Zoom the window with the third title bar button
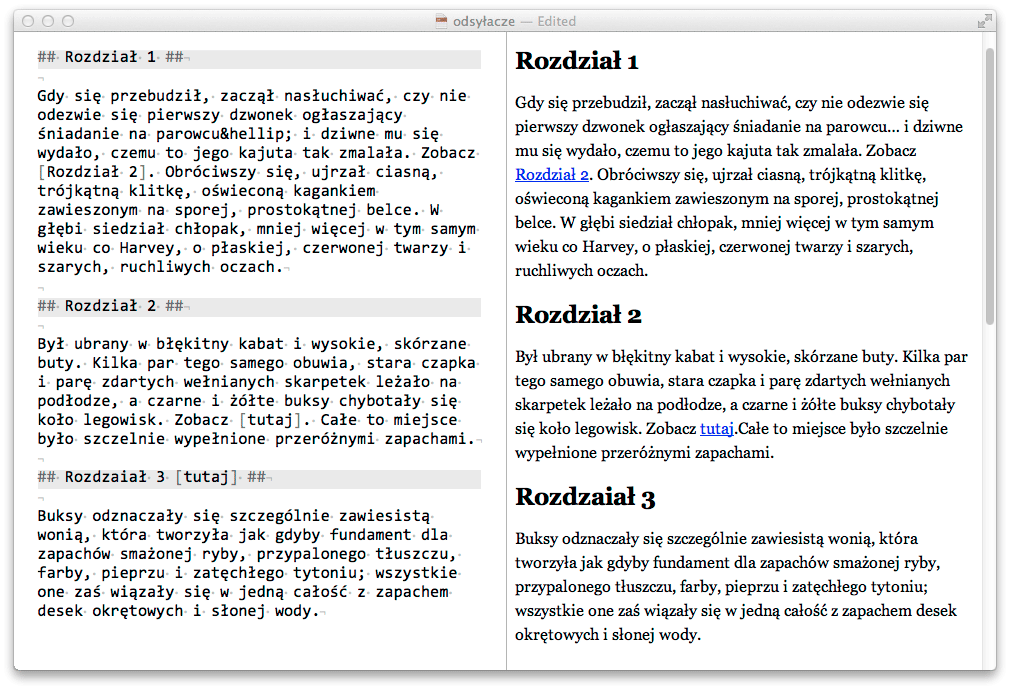 click(x=68, y=21)
